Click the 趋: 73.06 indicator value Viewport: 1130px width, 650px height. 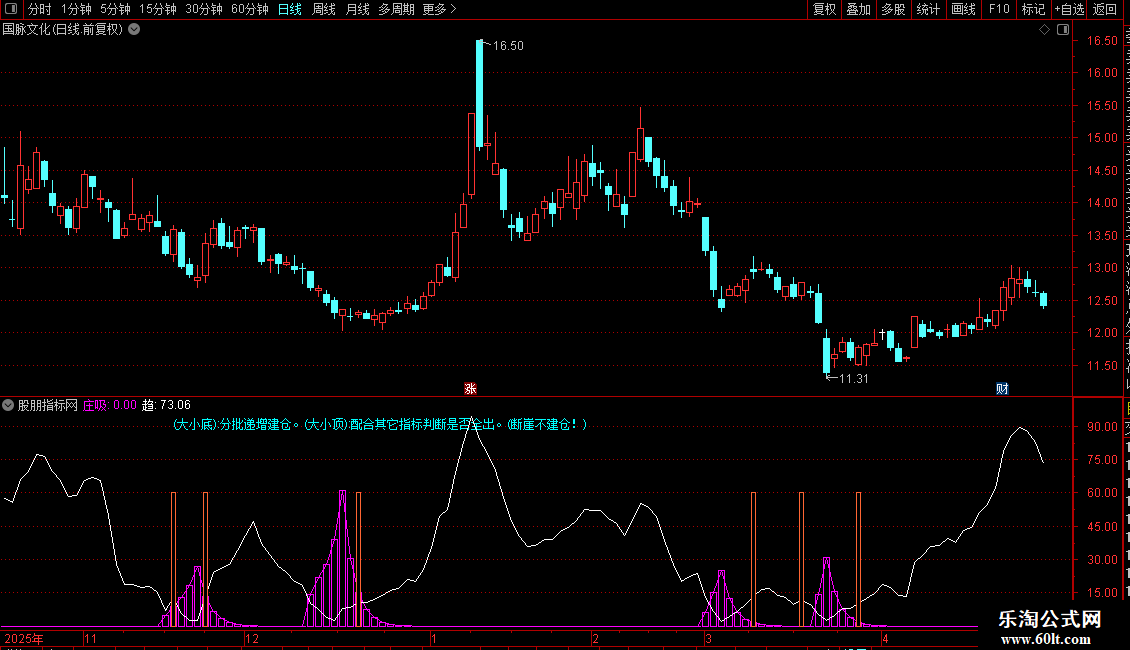(x=166, y=405)
